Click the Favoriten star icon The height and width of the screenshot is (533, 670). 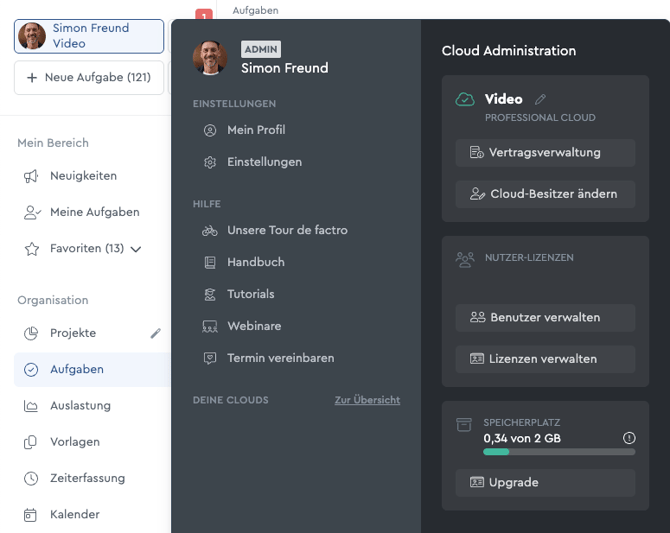coord(32,249)
